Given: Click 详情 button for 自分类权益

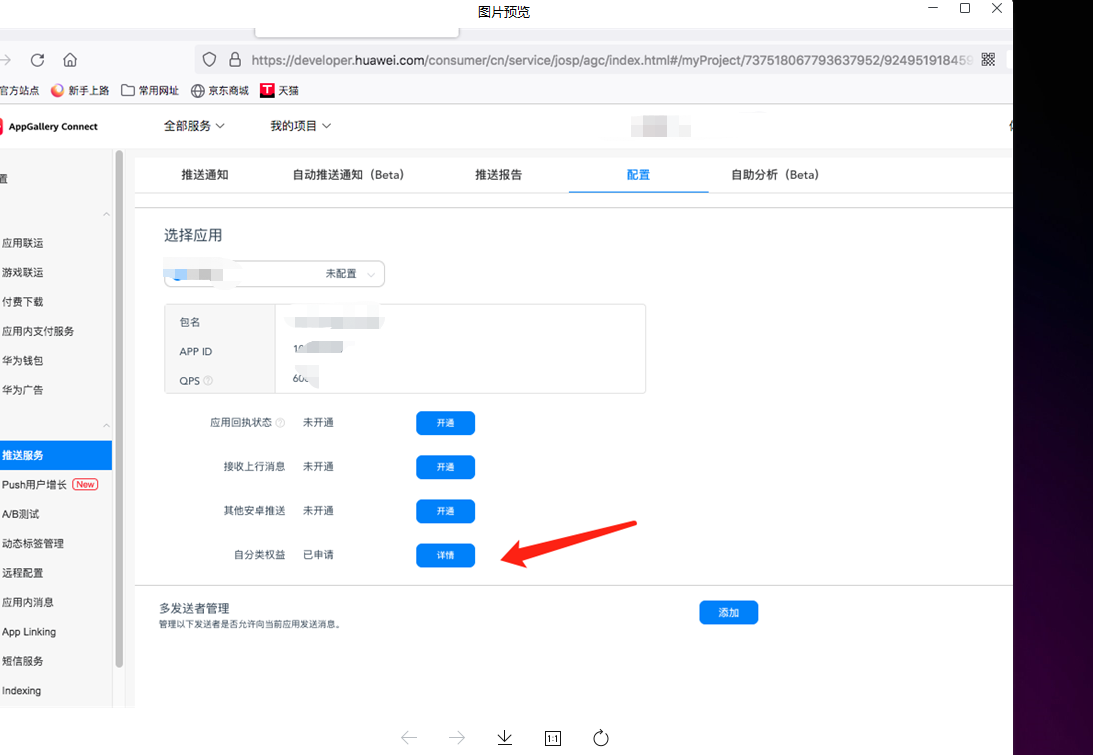Looking at the screenshot, I should point(445,555).
